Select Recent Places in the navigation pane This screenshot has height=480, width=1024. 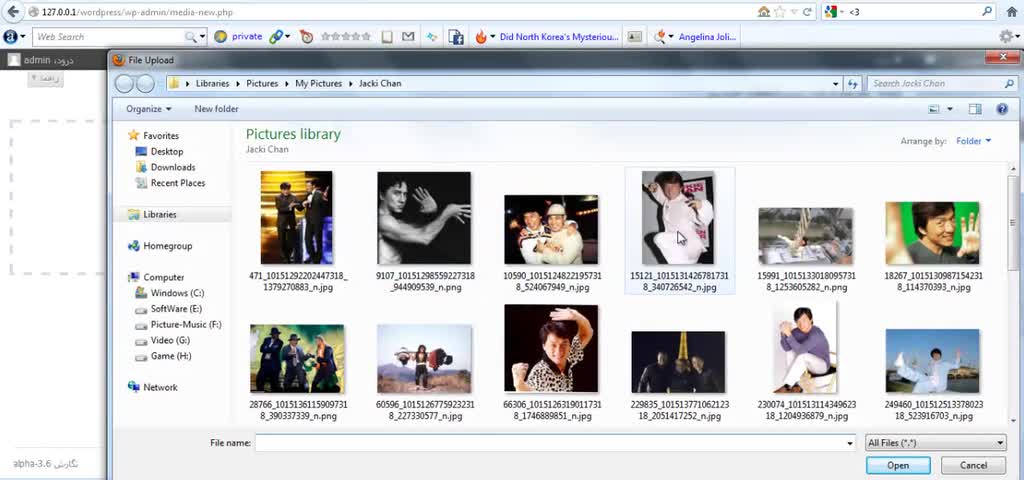coord(178,183)
